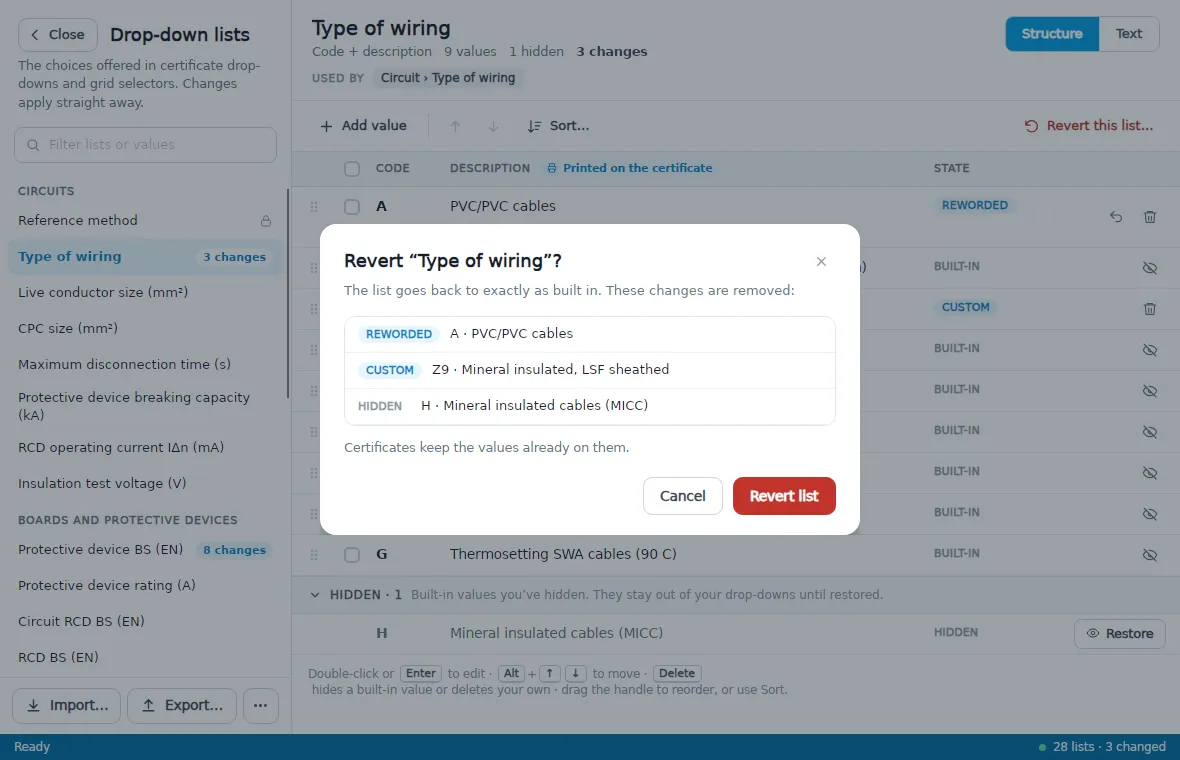The image size is (1180, 760).
Task: Switch to the Text tab
Action: pyautogui.click(x=1128, y=34)
